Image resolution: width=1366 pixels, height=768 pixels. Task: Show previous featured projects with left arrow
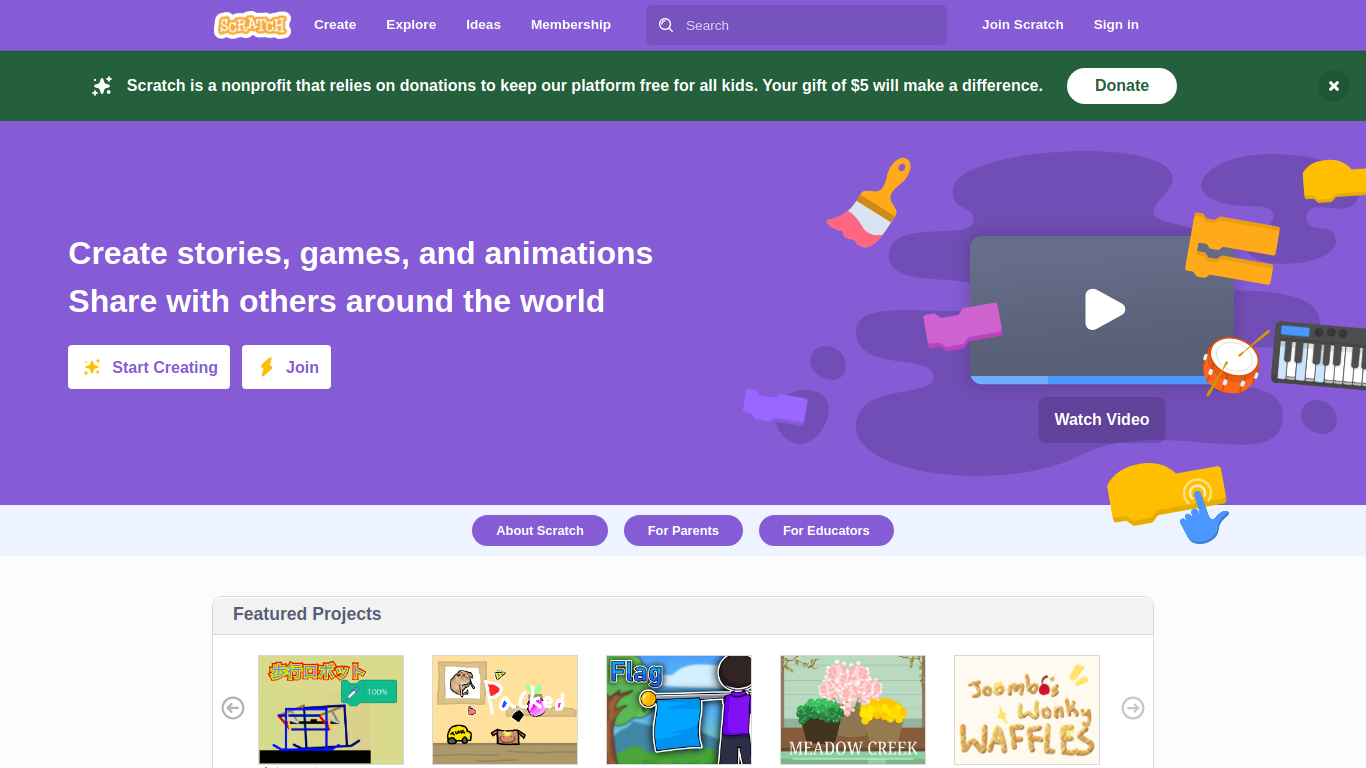(233, 708)
